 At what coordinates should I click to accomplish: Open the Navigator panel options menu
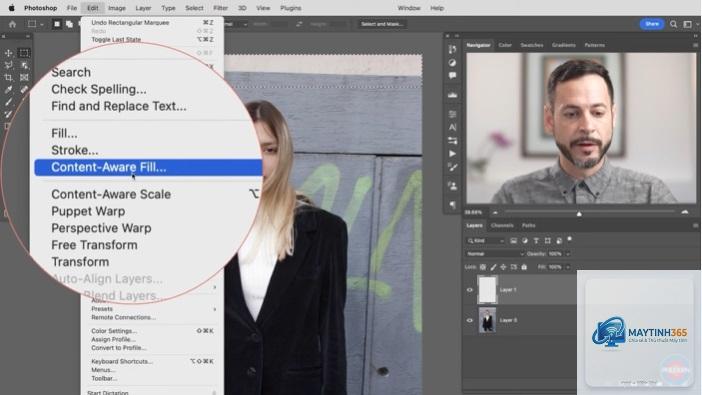(x=695, y=45)
